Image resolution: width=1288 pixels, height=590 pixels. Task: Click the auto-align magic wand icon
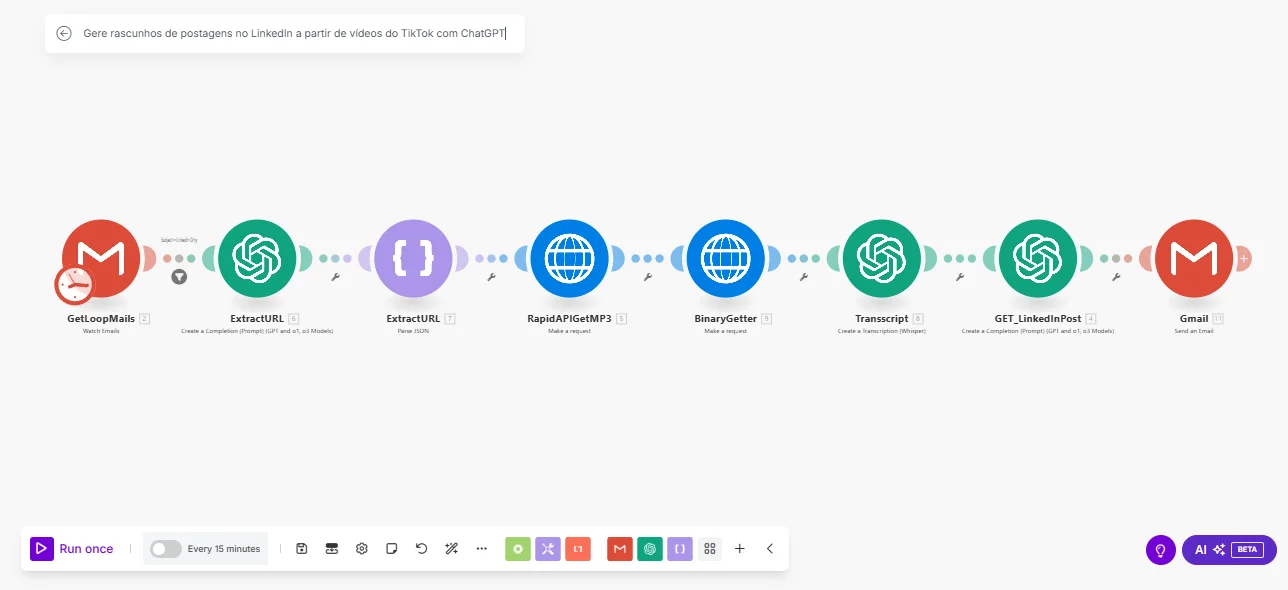[451, 549]
